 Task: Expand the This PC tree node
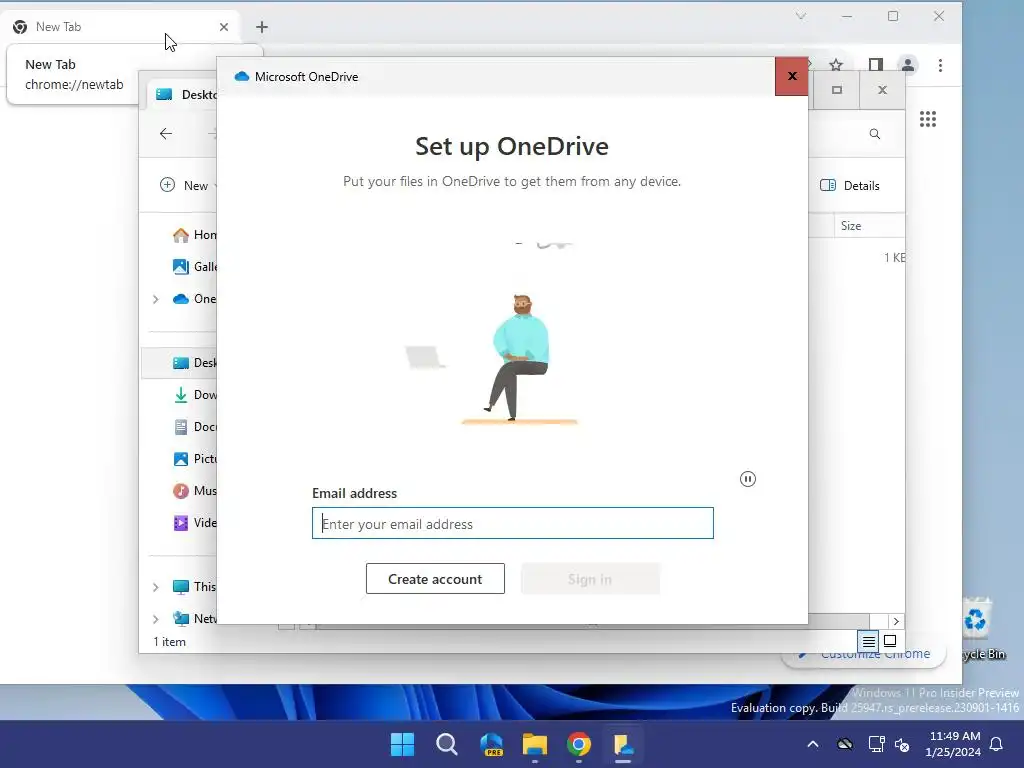[x=155, y=587]
